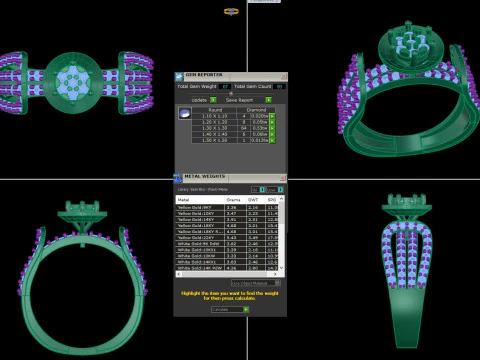This screenshot has height=360, width=480.
Task: Click the Save Report label
Action: pyautogui.click(x=239, y=100)
